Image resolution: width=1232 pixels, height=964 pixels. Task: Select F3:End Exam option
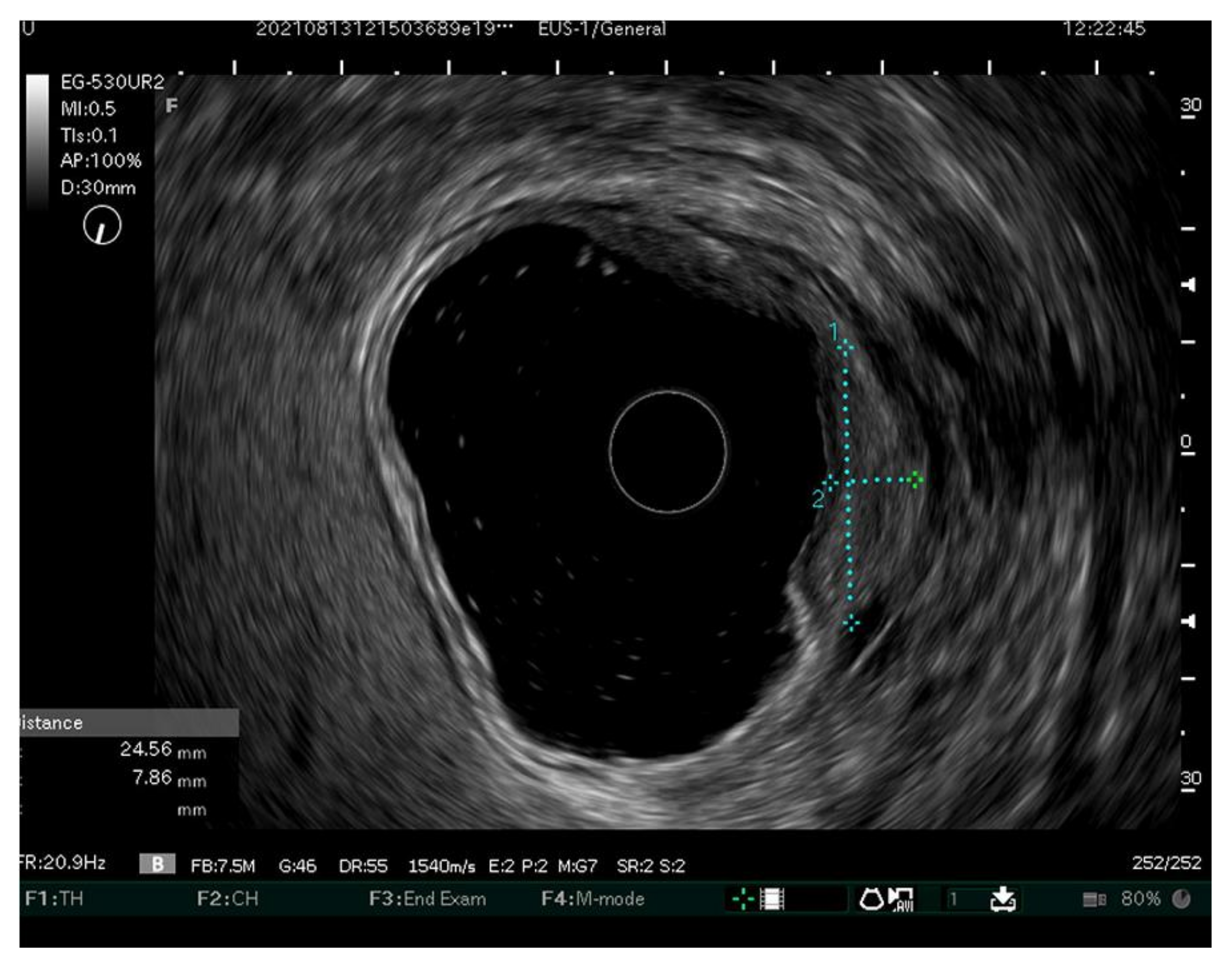427,899
